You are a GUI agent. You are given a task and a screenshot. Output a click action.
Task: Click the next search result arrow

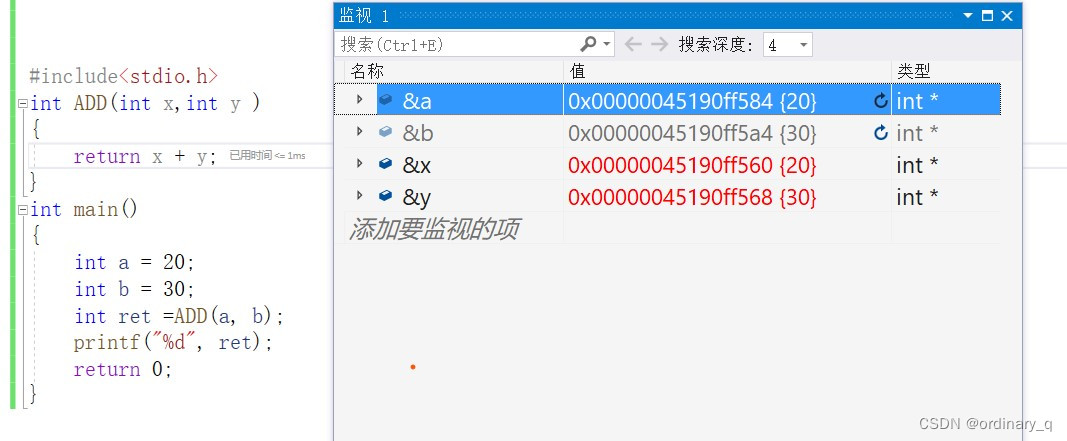(659, 45)
